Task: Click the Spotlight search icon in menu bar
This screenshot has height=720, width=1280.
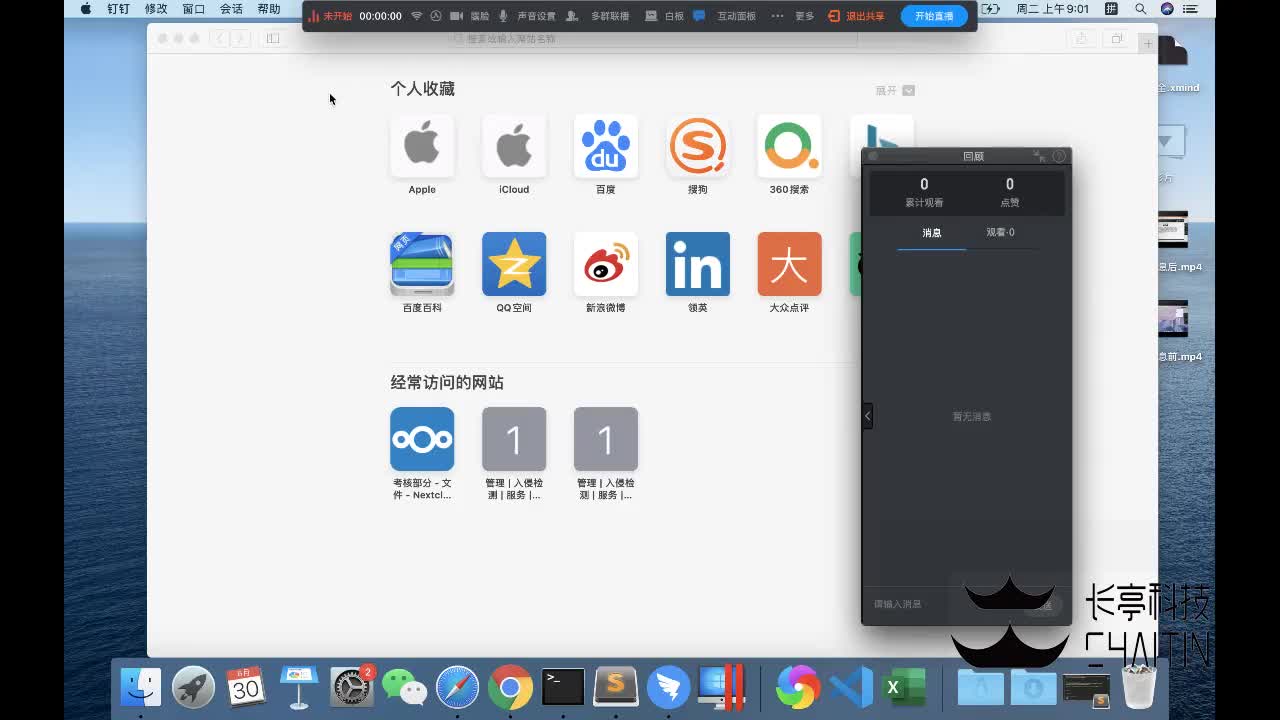Action: (x=1141, y=8)
